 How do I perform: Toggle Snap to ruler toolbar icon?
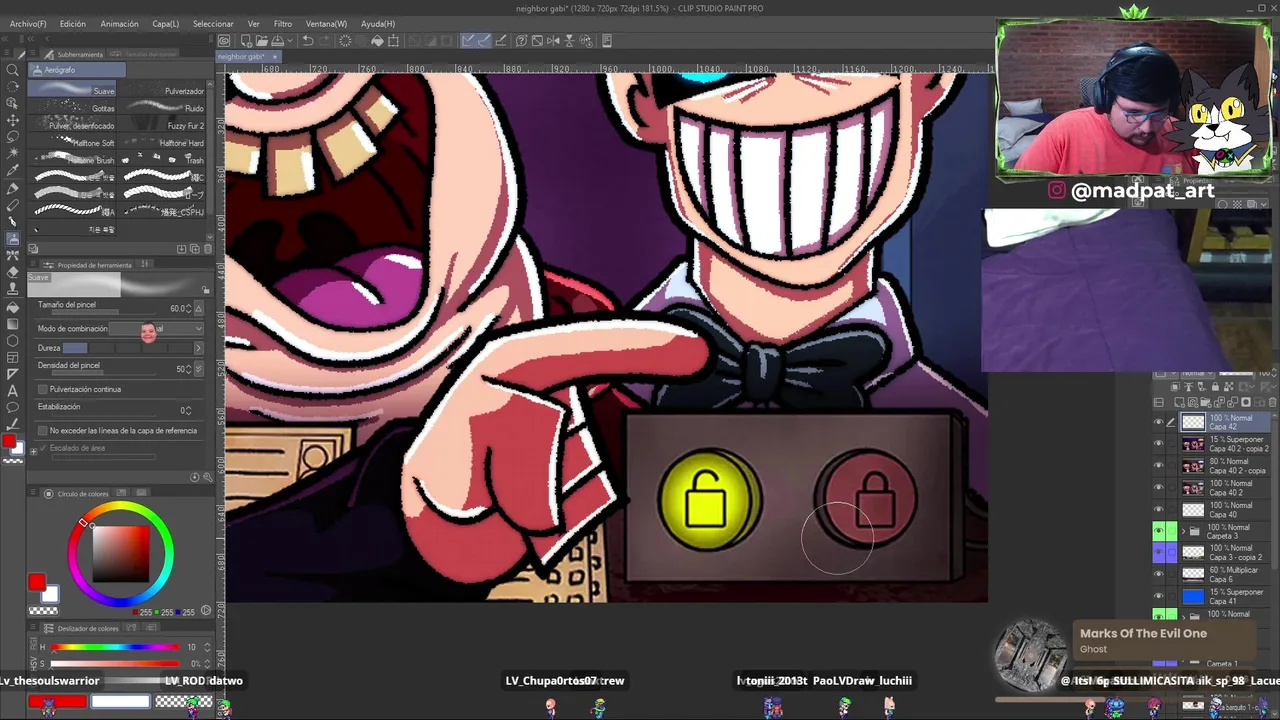point(468,41)
